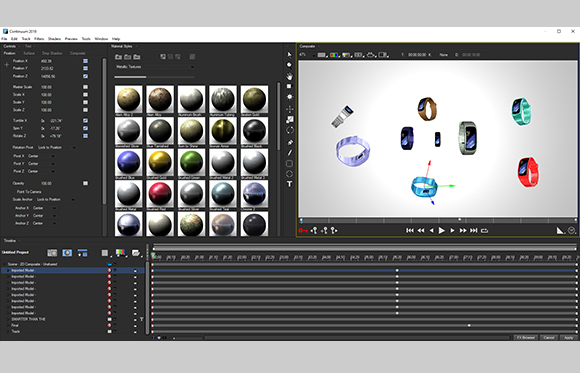Select the arrow selection tool
This screenshot has width=580, height=373.
(289, 54)
